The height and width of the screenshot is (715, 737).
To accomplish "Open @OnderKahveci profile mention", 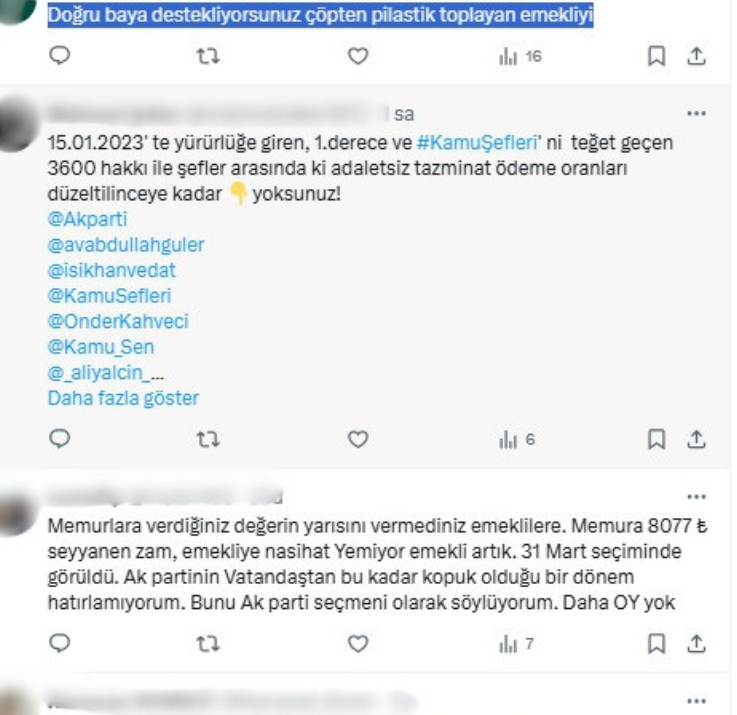I will tap(118, 321).
